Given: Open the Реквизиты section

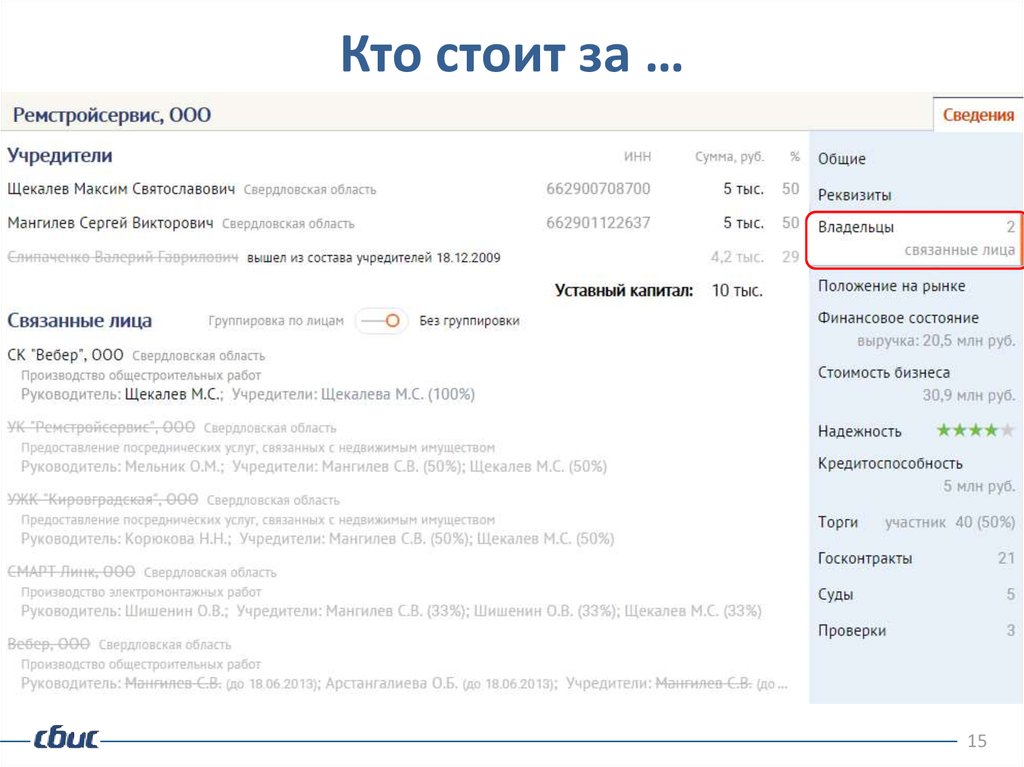Looking at the screenshot, I should pyautogui.click(x=855, y=195).
